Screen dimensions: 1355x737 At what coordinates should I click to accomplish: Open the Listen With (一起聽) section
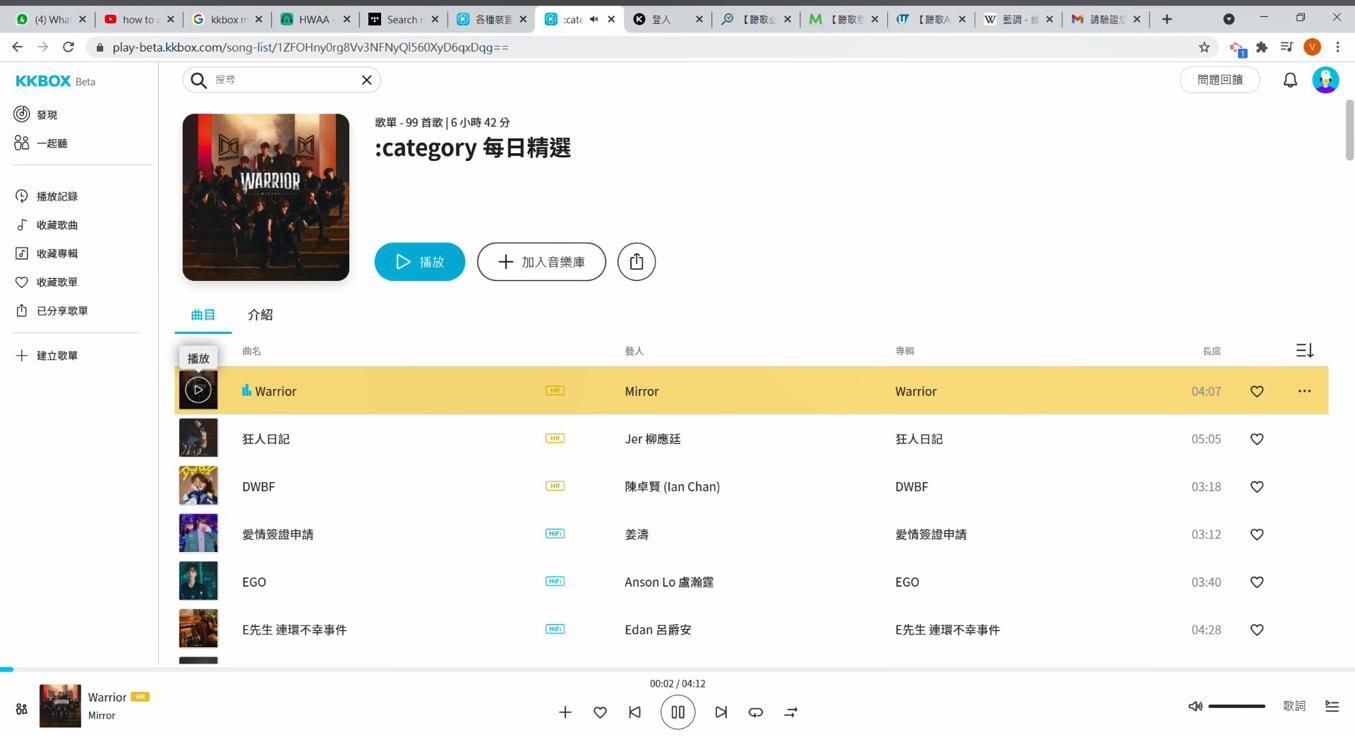point(40,143)
